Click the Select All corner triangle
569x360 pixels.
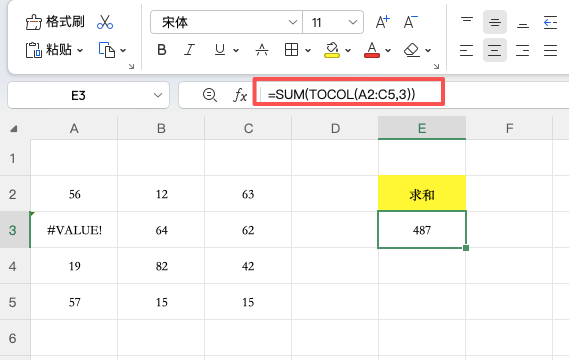pos(14,129)
